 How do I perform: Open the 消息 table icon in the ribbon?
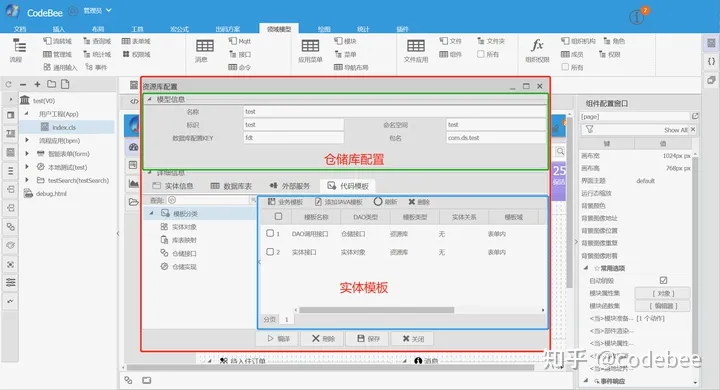(x=205, y=46)
